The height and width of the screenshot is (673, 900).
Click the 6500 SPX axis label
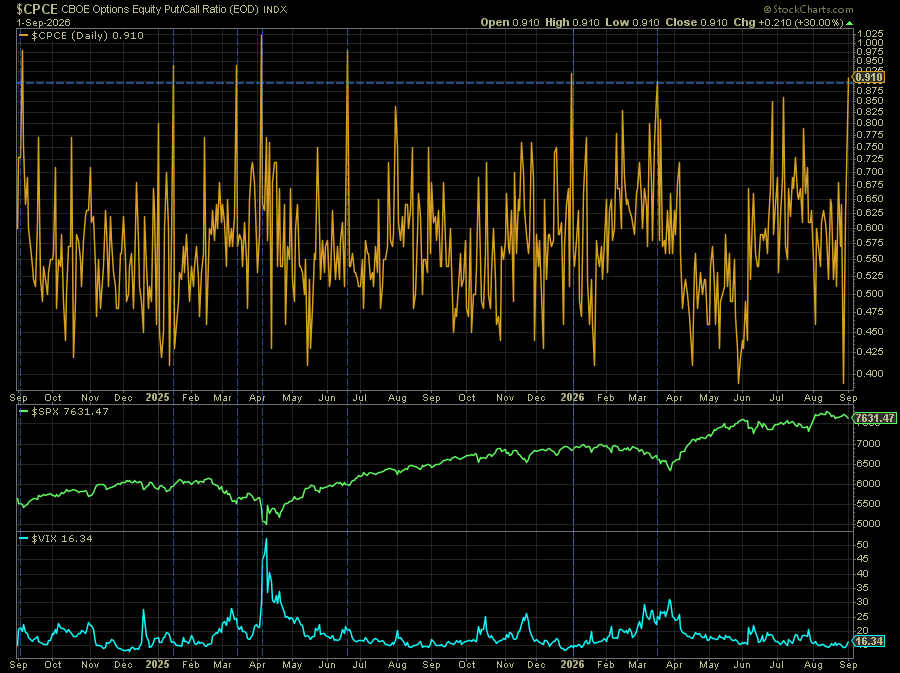(x=868, y=464)
